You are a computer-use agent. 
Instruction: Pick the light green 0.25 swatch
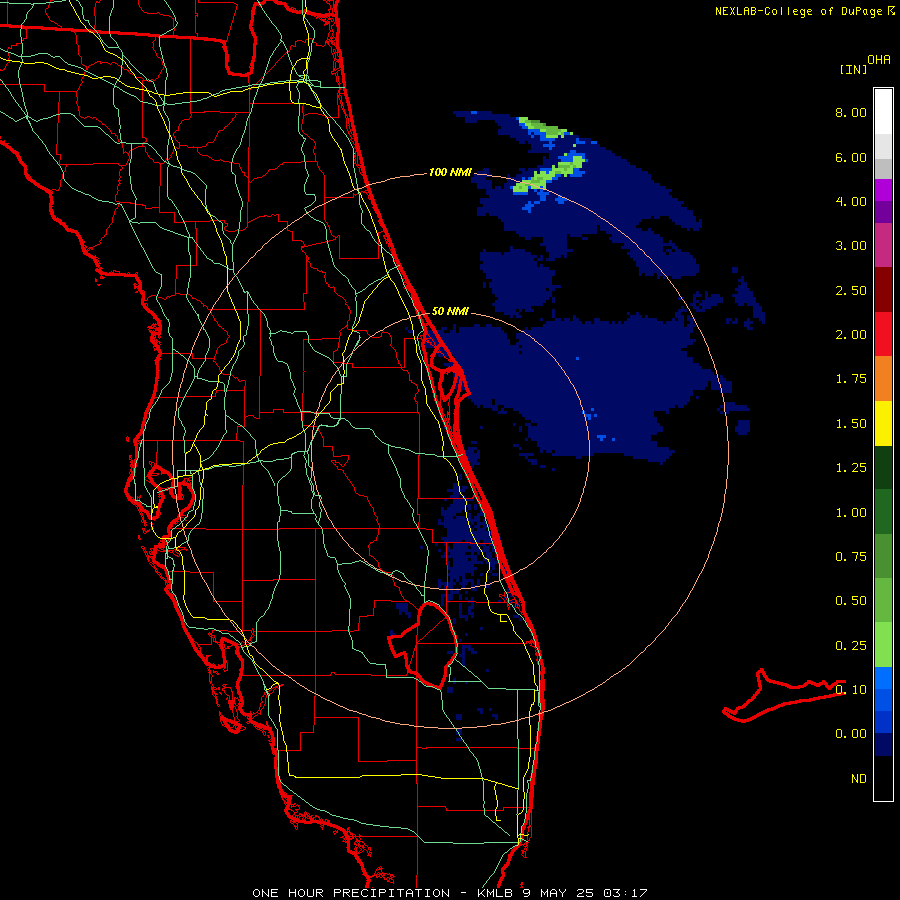click(883, 645)
